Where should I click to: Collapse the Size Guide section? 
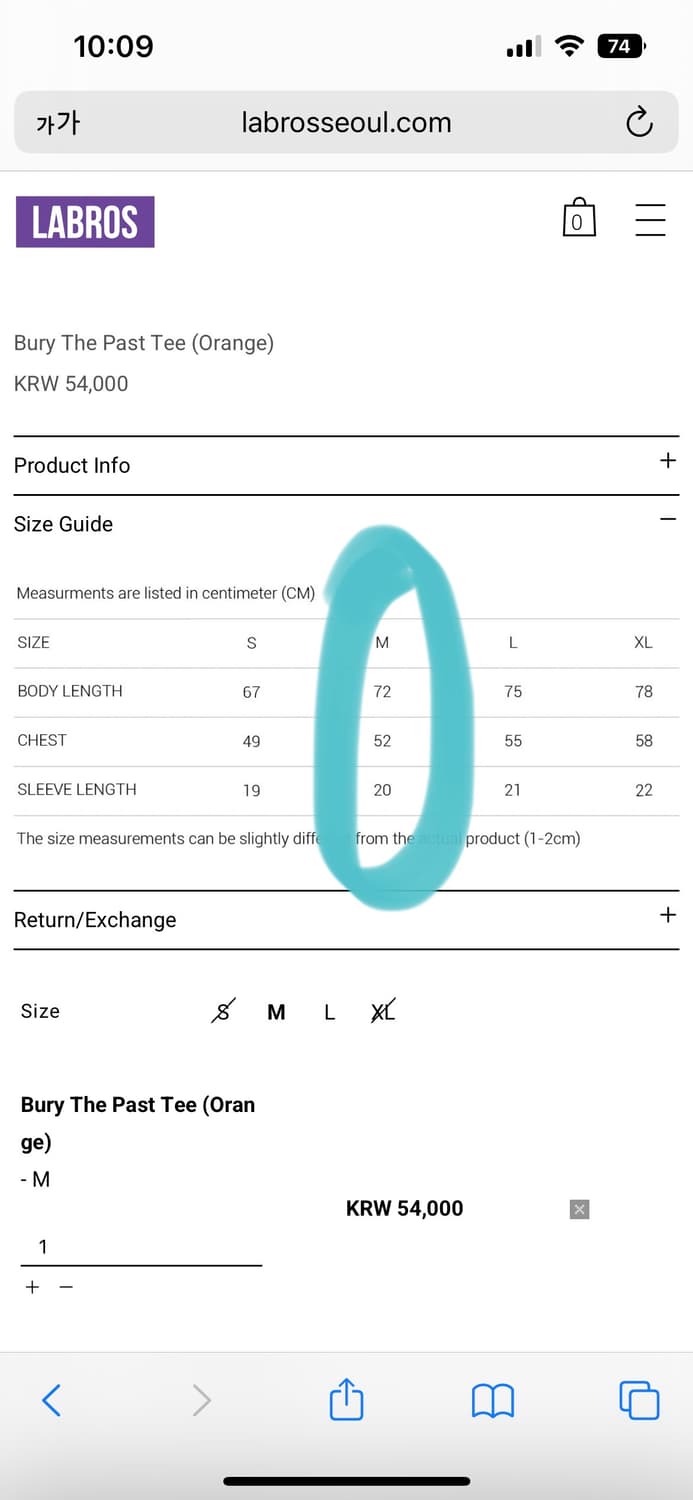pyautogui.click(x=346, y=524)
